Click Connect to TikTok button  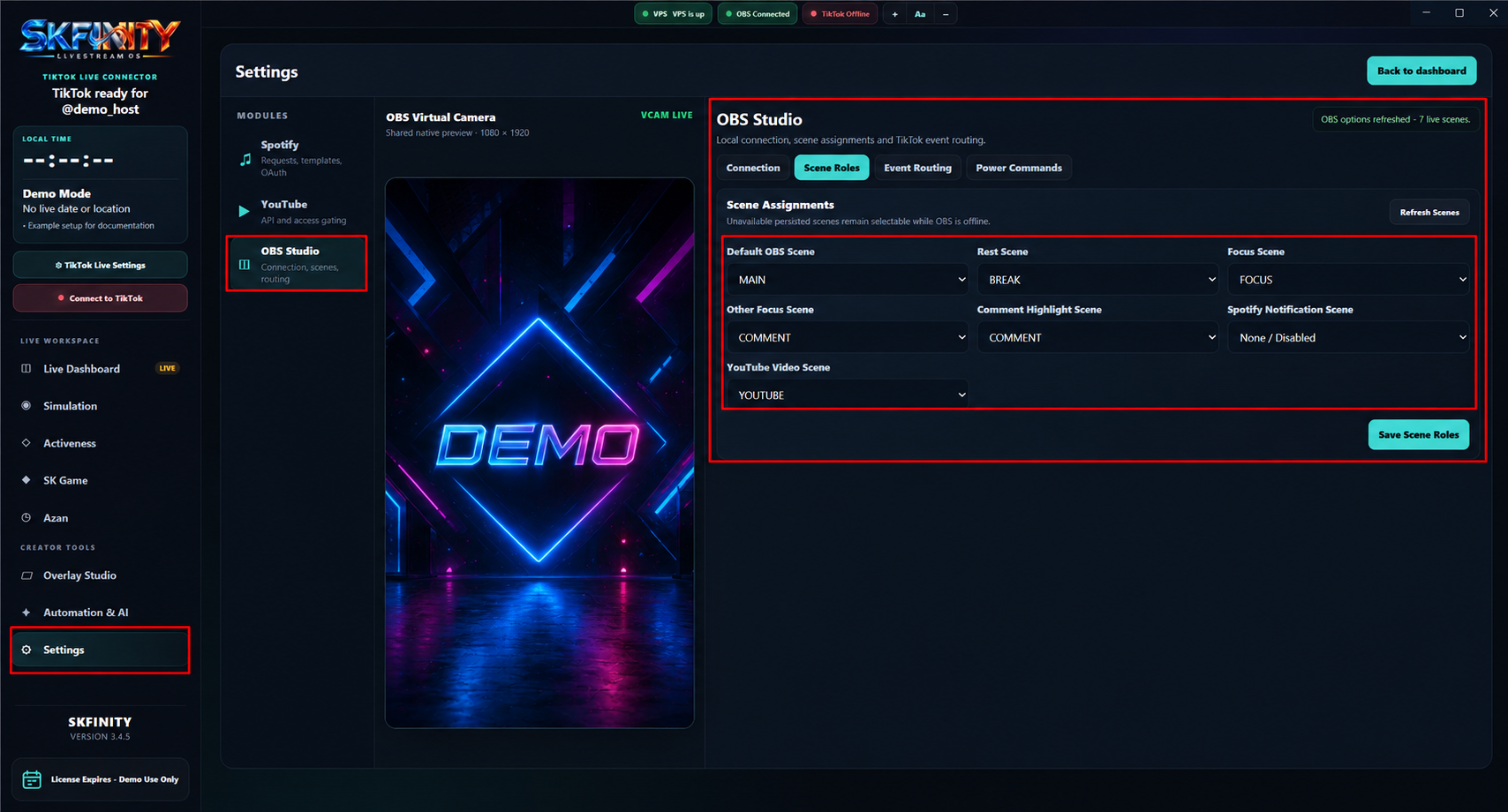coord(100,298)
